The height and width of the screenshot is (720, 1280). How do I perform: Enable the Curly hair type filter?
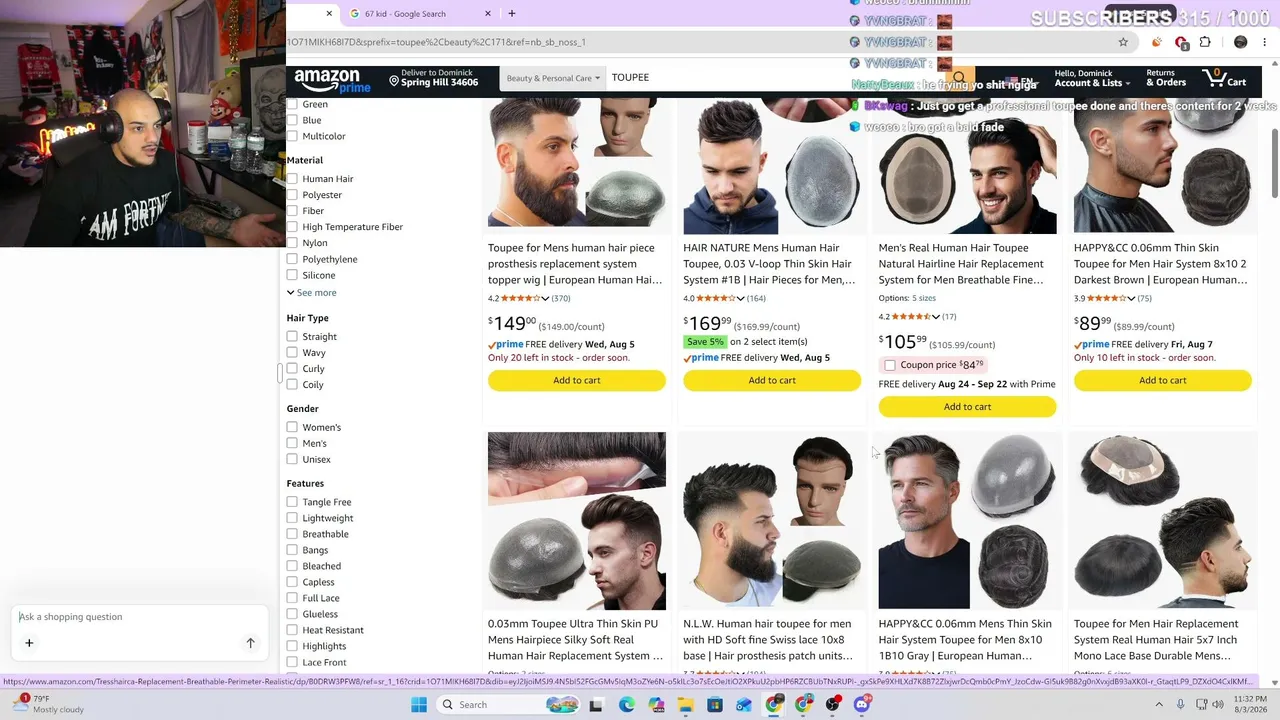(x=292, y=369)
